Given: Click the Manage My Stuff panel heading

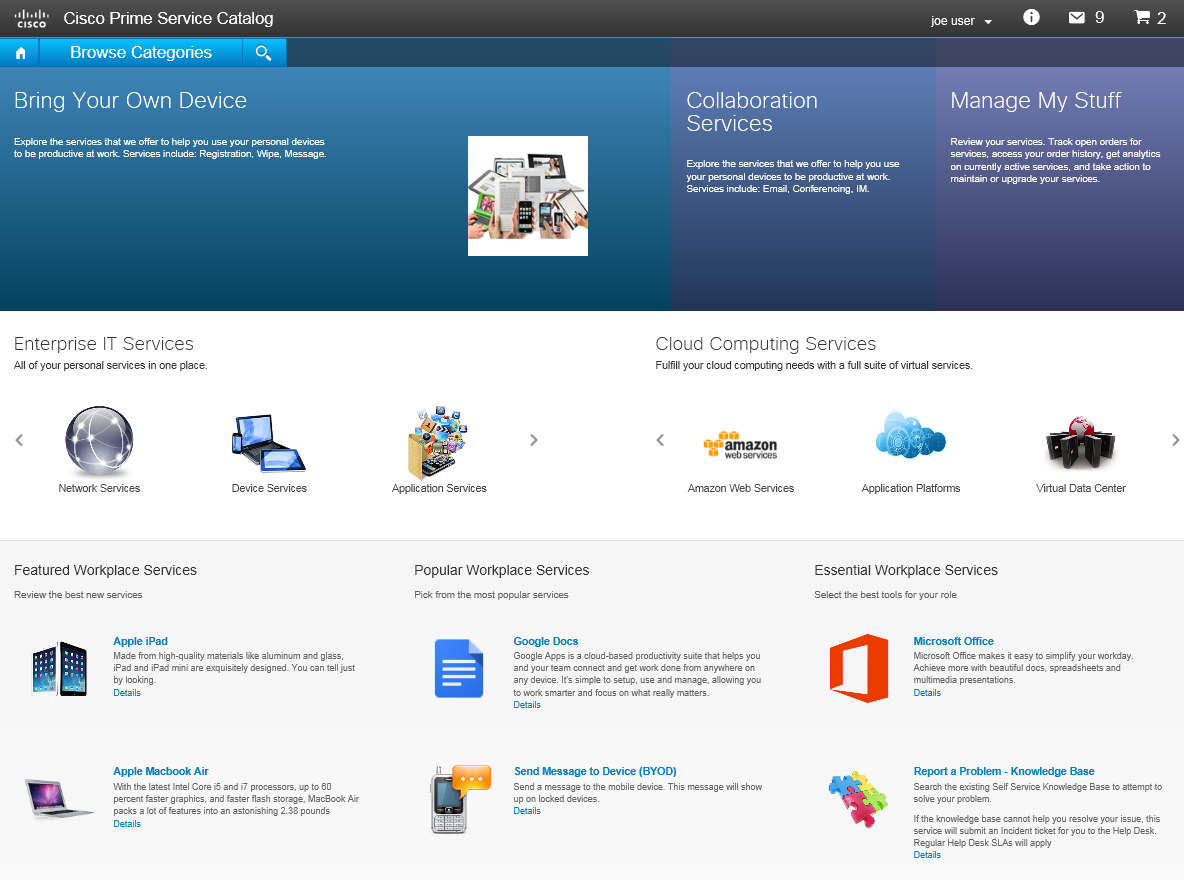Looking at the screenshot, I should click(x=1035, y=100).
